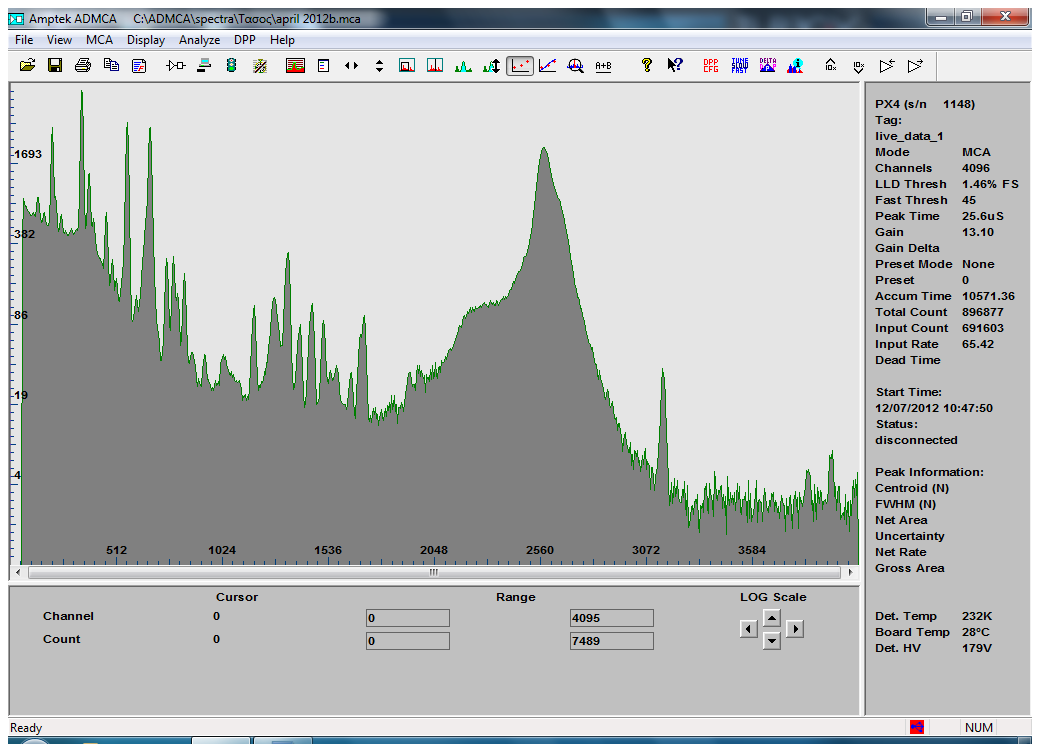Viewport: 1040px width, 744px height.
Task: Open the DPP menu
Action: point(245,40)
